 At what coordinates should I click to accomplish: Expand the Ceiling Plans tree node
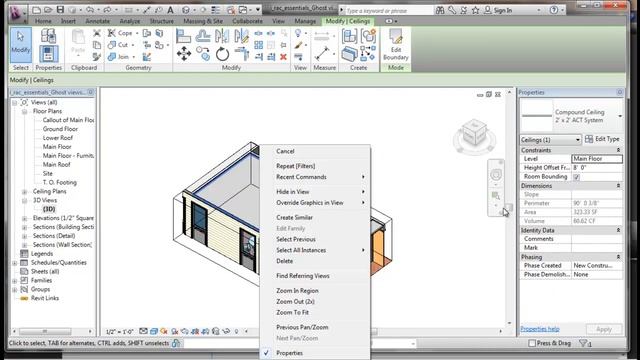coord(24,191)
